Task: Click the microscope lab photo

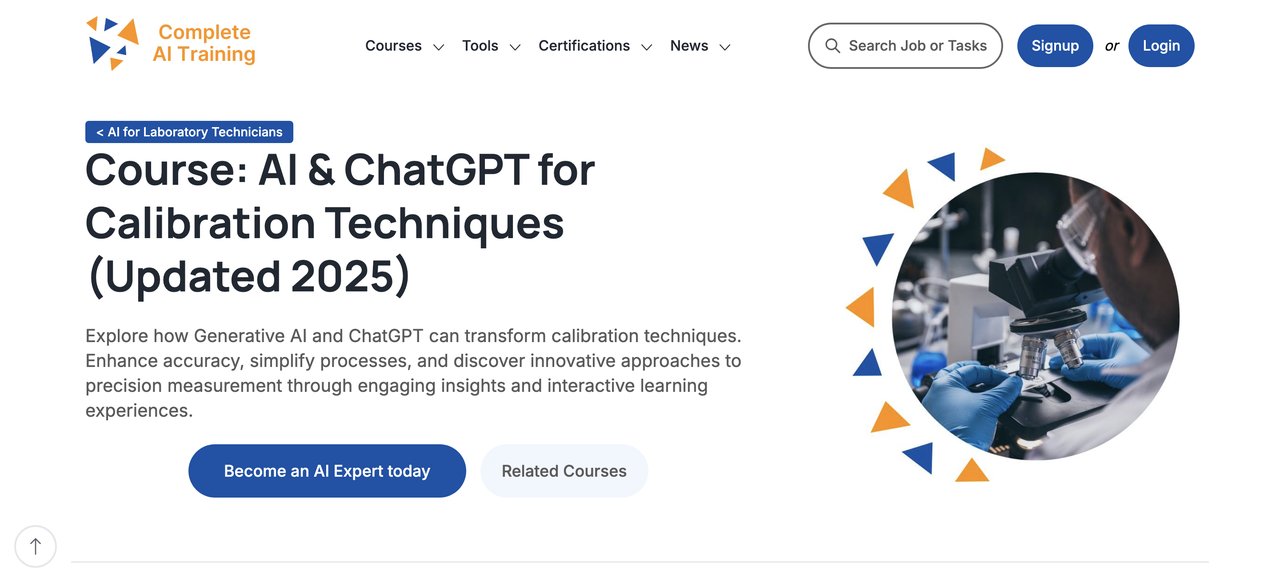Action: click(x=1035, y=316)
